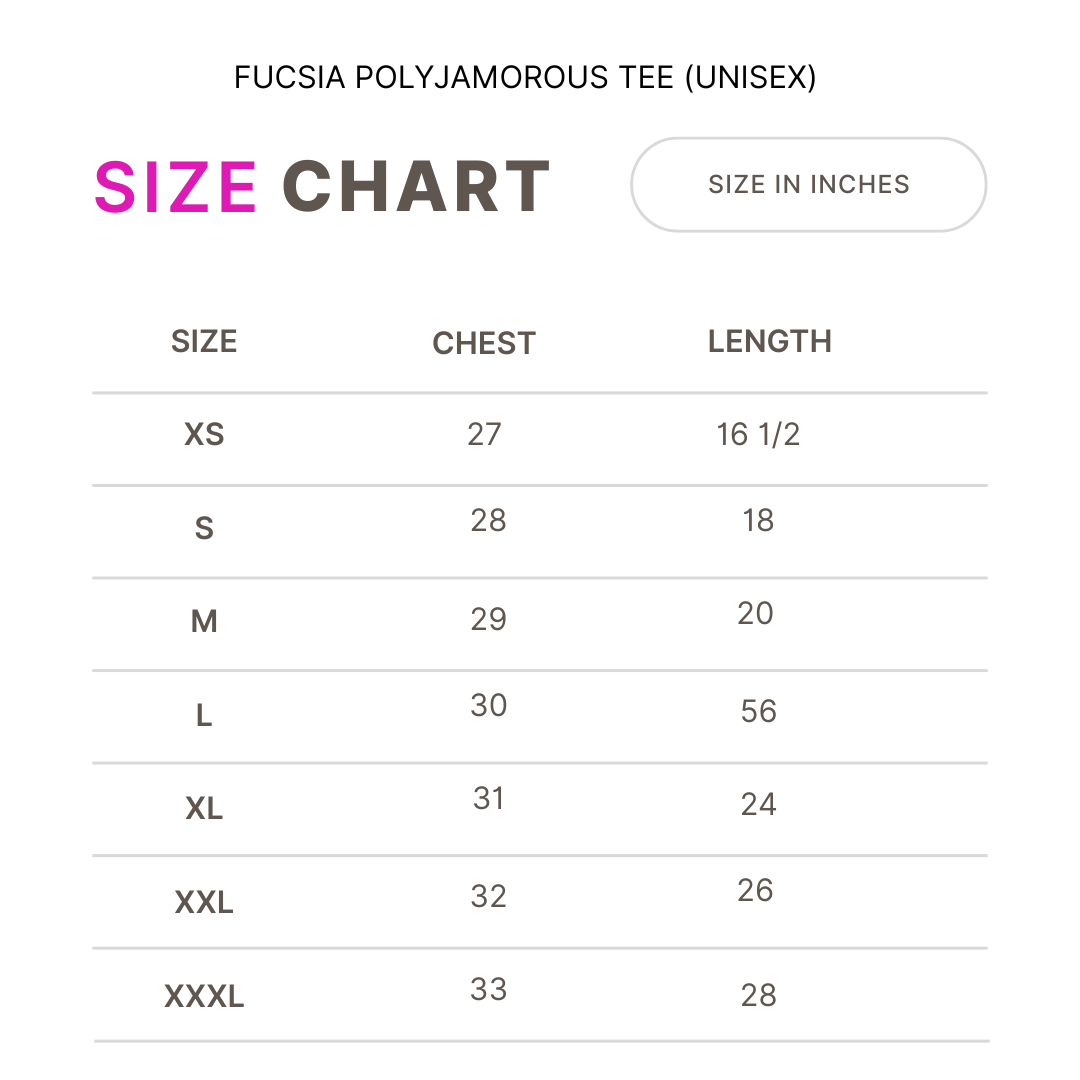Click chest value 33 for XXXL

coord(488,990)
